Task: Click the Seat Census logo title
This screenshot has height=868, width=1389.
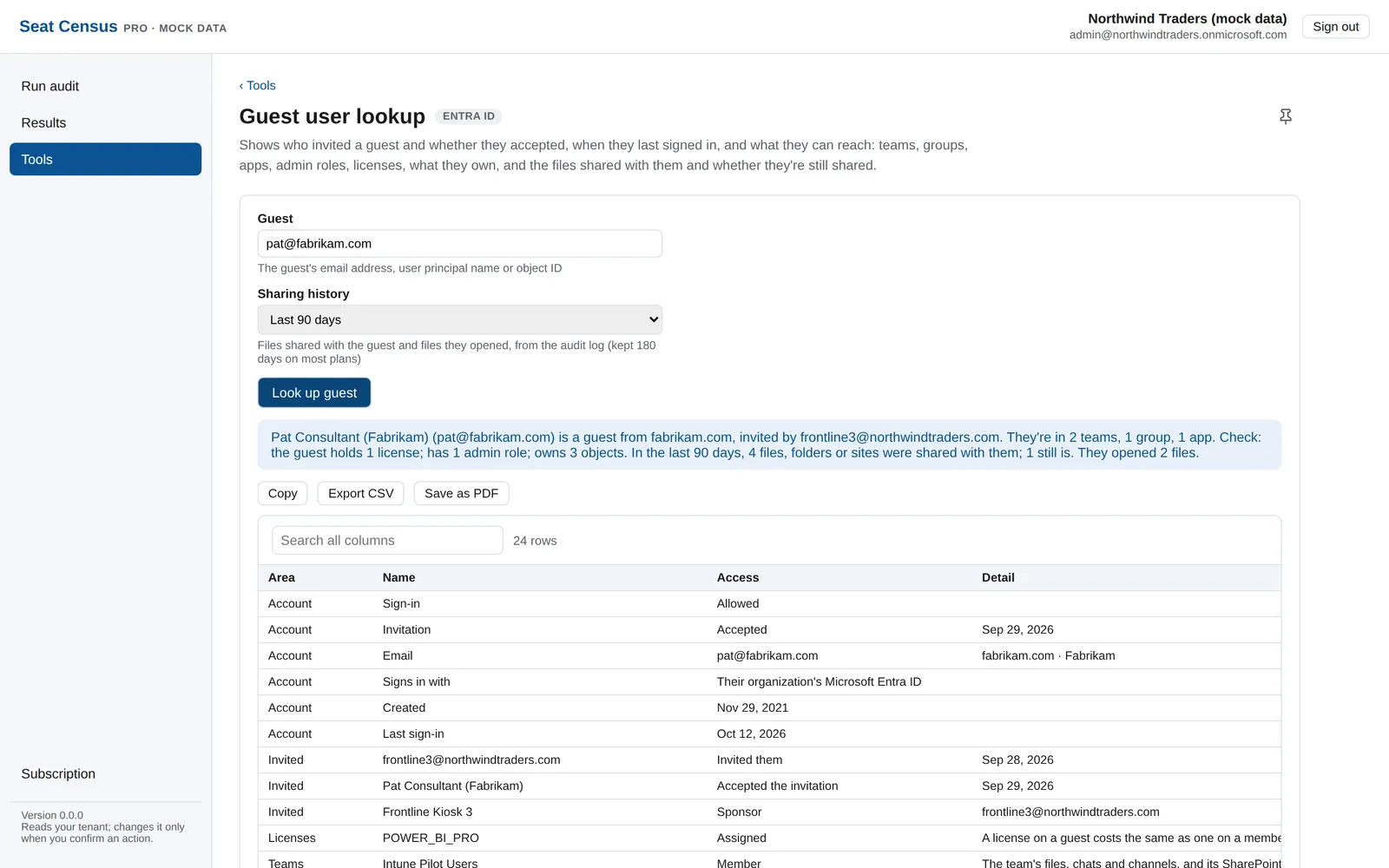Action: (x=69, y=26)
